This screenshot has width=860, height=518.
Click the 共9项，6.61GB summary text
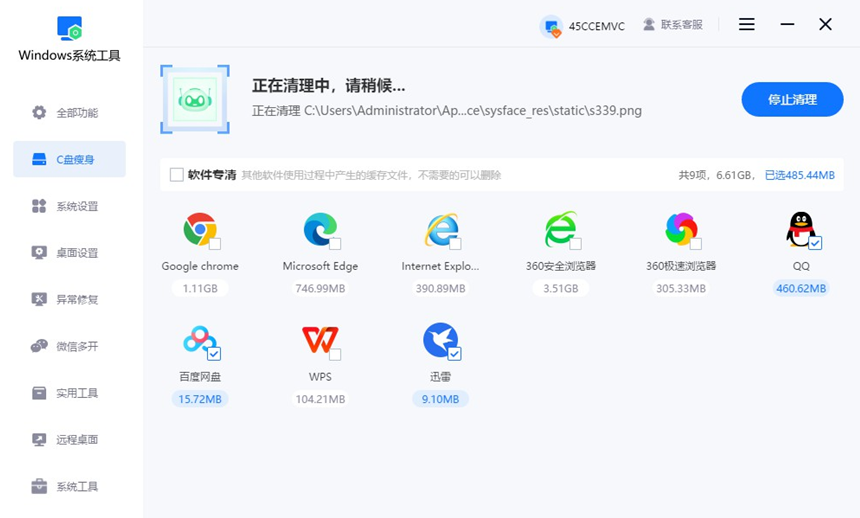click(x=717, y=175)
